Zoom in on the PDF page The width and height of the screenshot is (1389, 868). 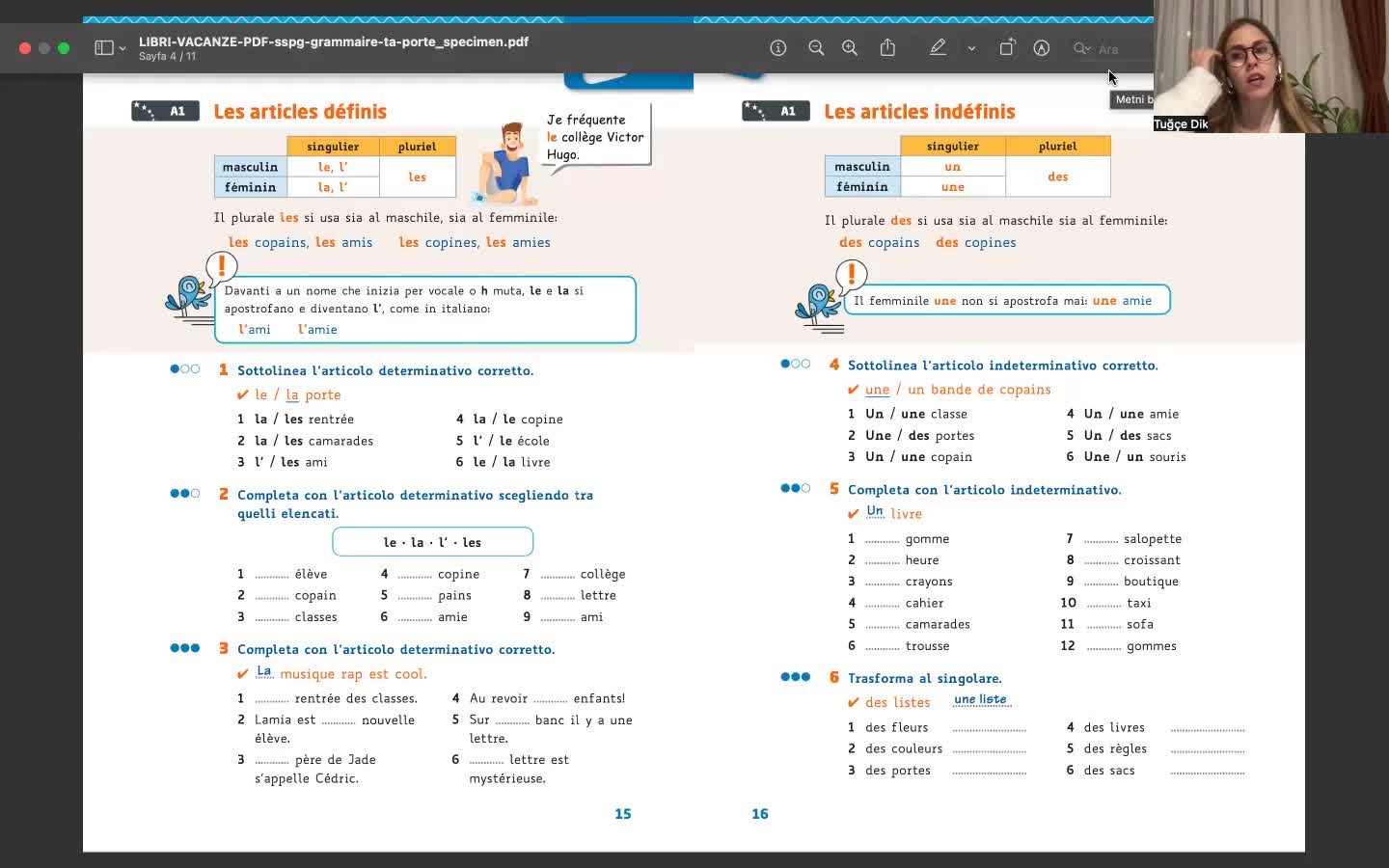point(850,48)
